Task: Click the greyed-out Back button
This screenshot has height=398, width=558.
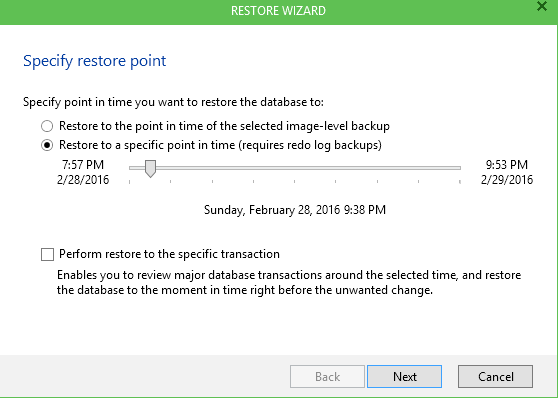Action: point(327,376)
